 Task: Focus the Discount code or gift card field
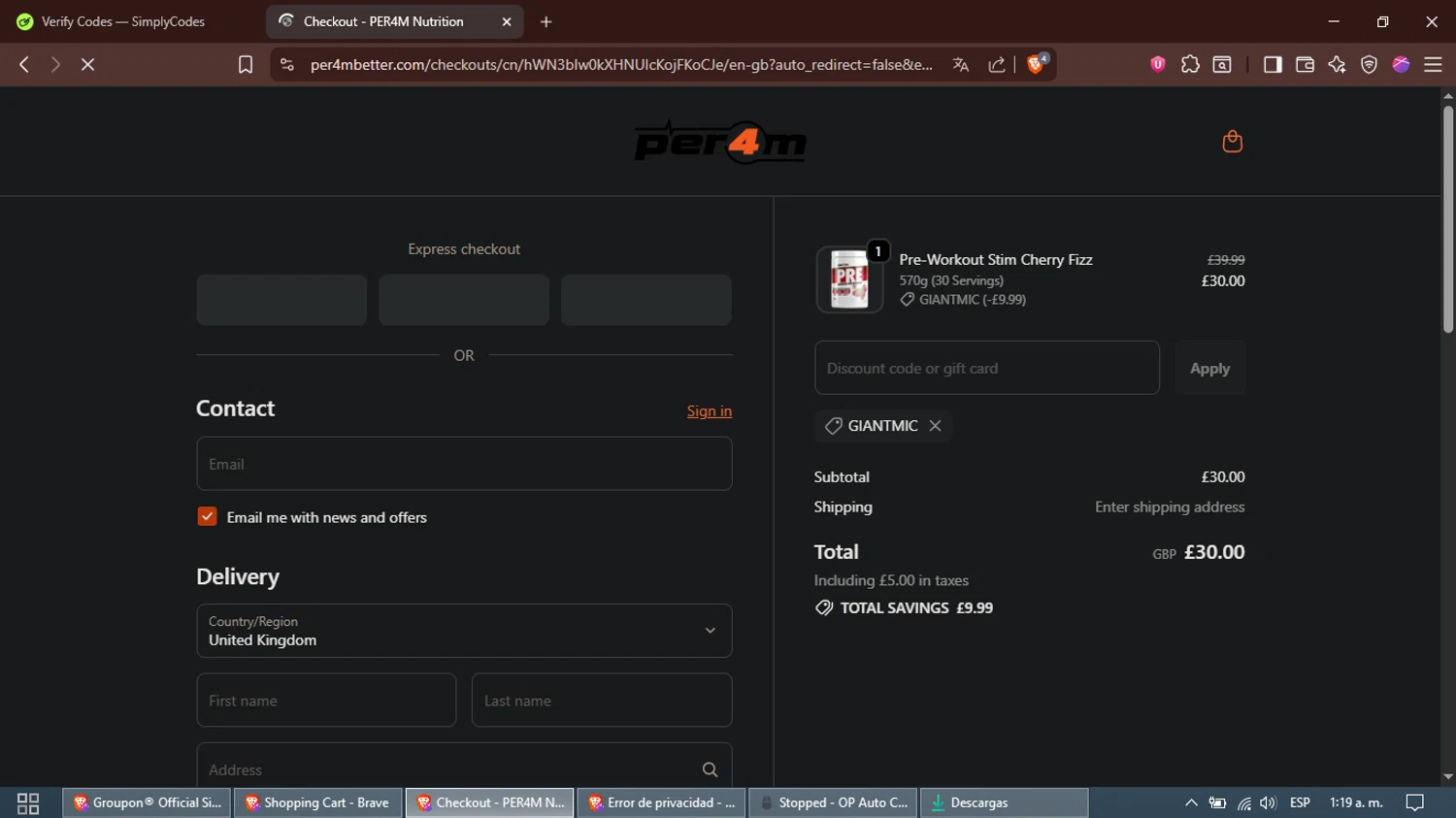tap(987, 368)
